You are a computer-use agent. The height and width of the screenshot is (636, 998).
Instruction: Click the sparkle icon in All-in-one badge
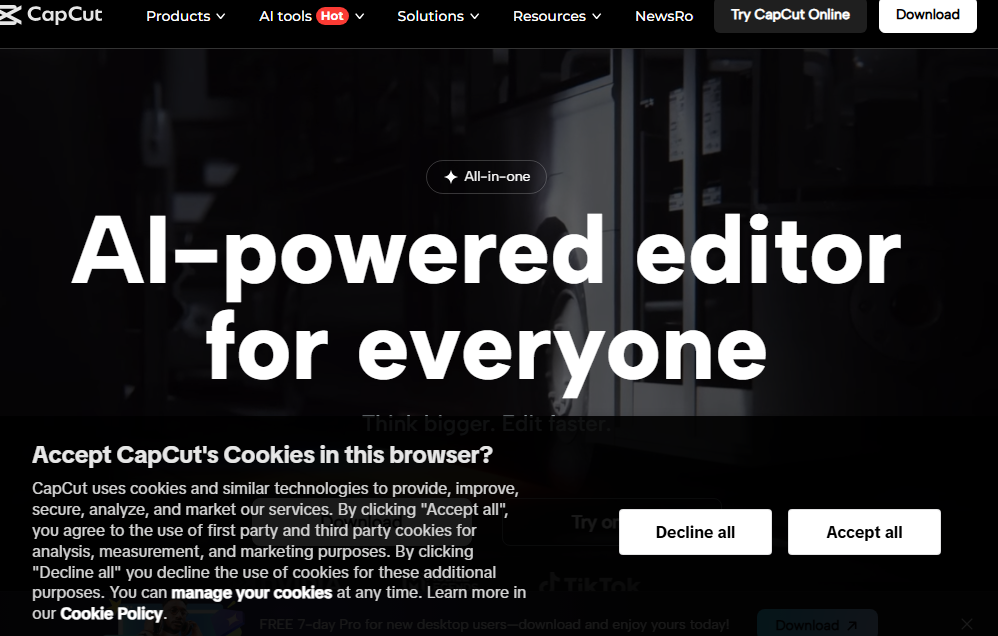tap(450, 177)
